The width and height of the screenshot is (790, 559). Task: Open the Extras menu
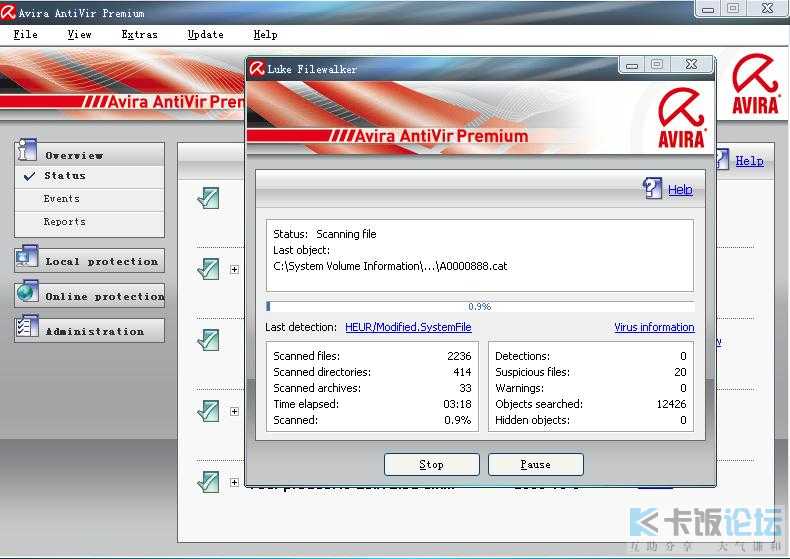coord(139,34)
